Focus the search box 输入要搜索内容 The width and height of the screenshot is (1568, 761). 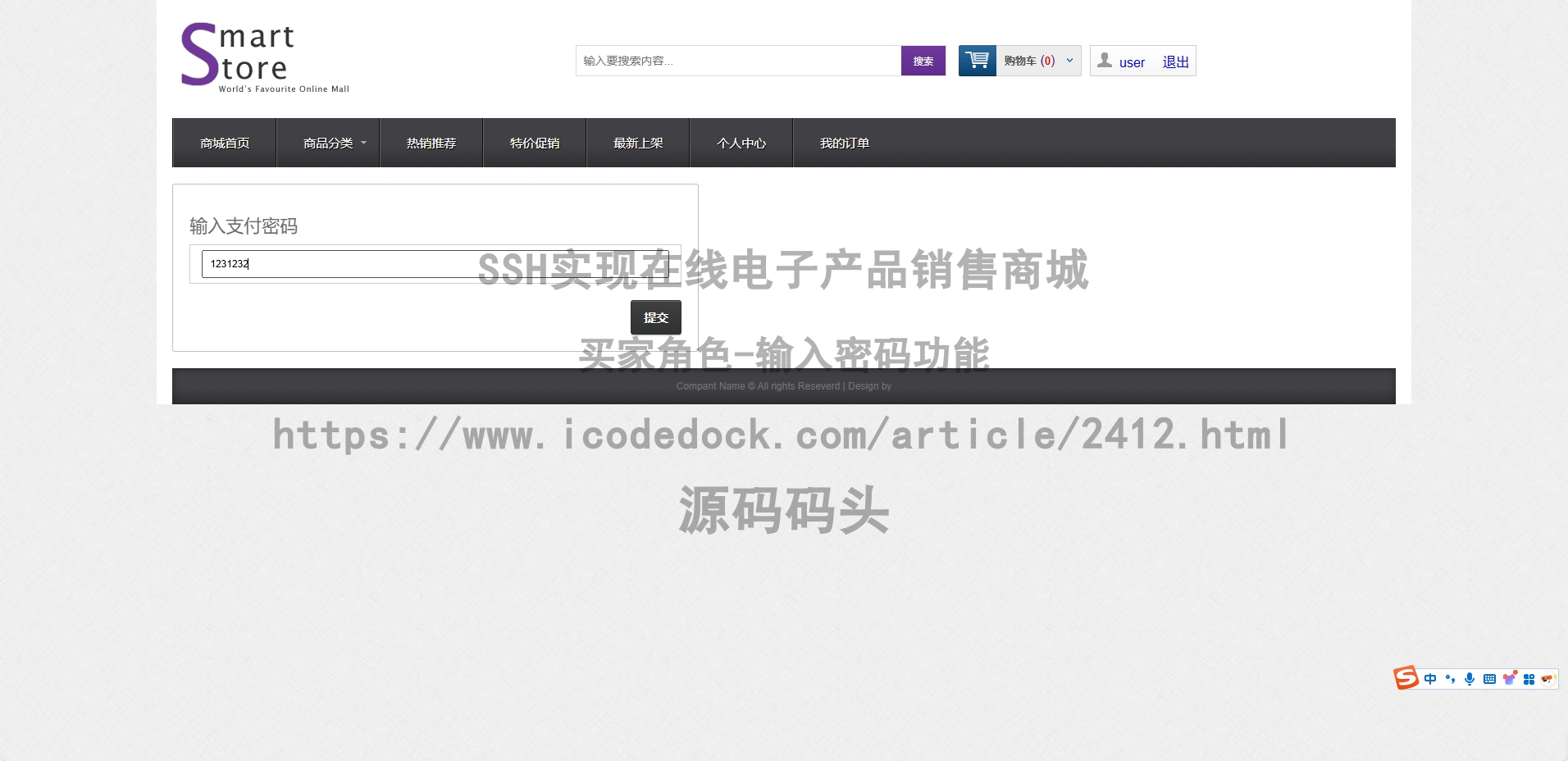pyautogui.click(x=738, y=61)
